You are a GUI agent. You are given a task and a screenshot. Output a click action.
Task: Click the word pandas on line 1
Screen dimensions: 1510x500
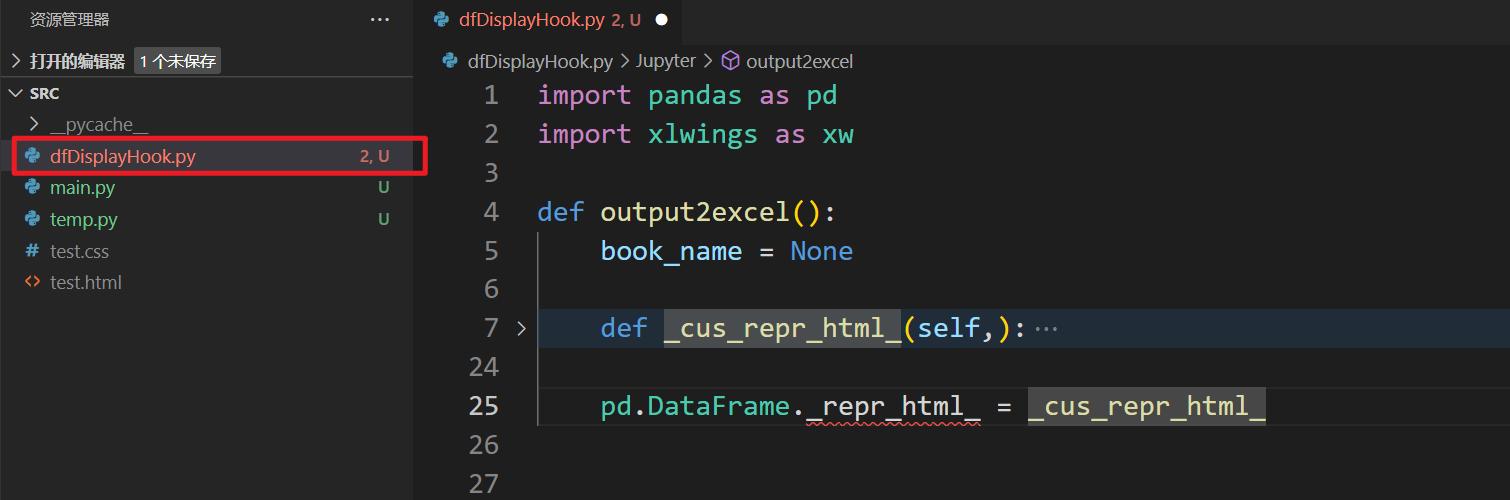pos(695,95)
